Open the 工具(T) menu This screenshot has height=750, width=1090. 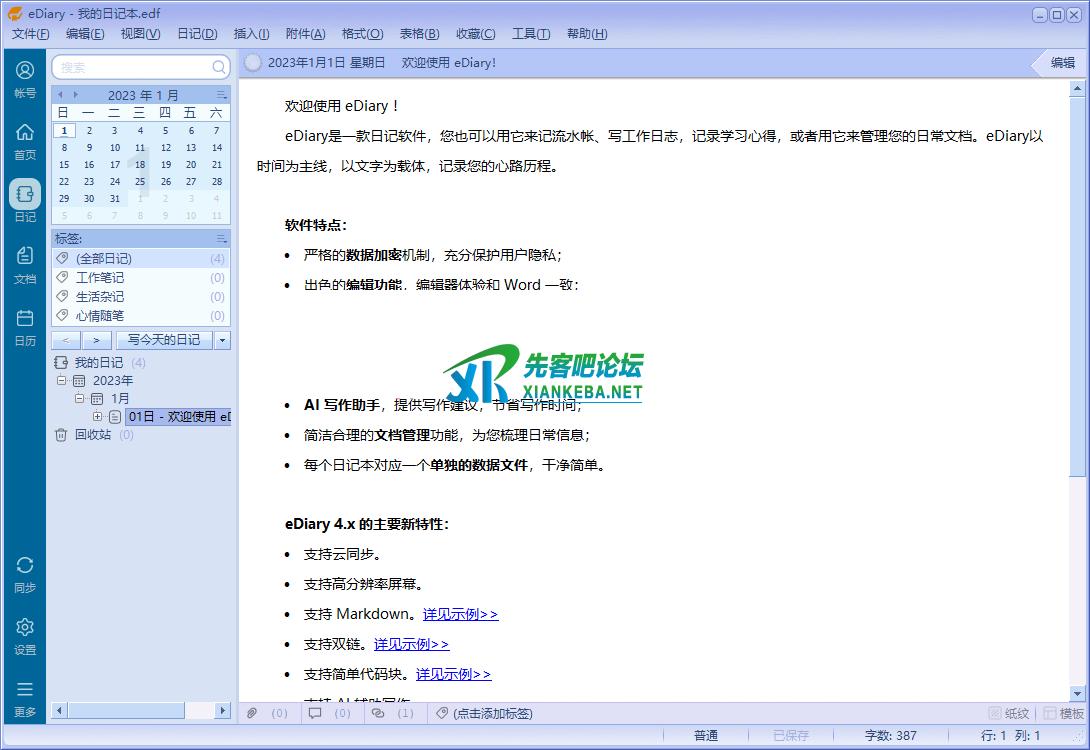[530, 34]
